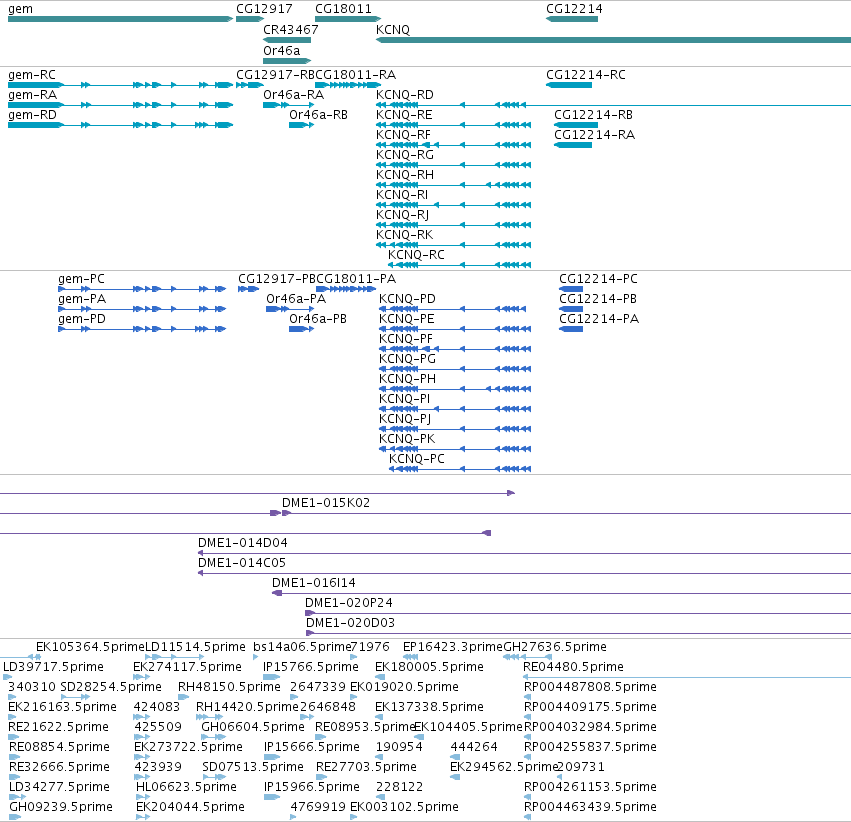851x822 pixels.
Task: Select KCNQ-PI protein label
Action: pos(404,398)
